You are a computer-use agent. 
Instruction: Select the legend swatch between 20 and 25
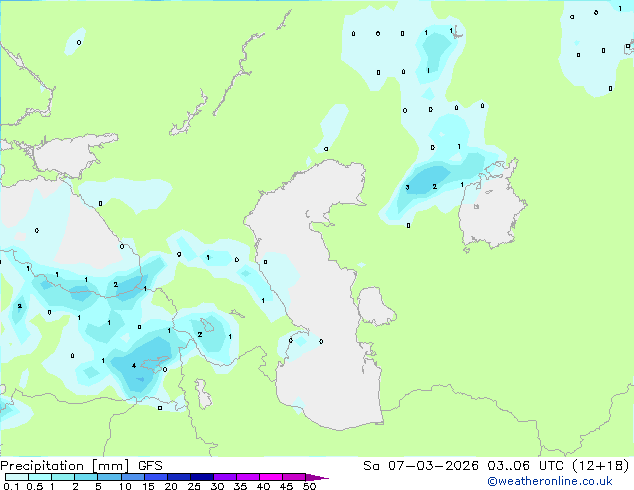[178, 477]
